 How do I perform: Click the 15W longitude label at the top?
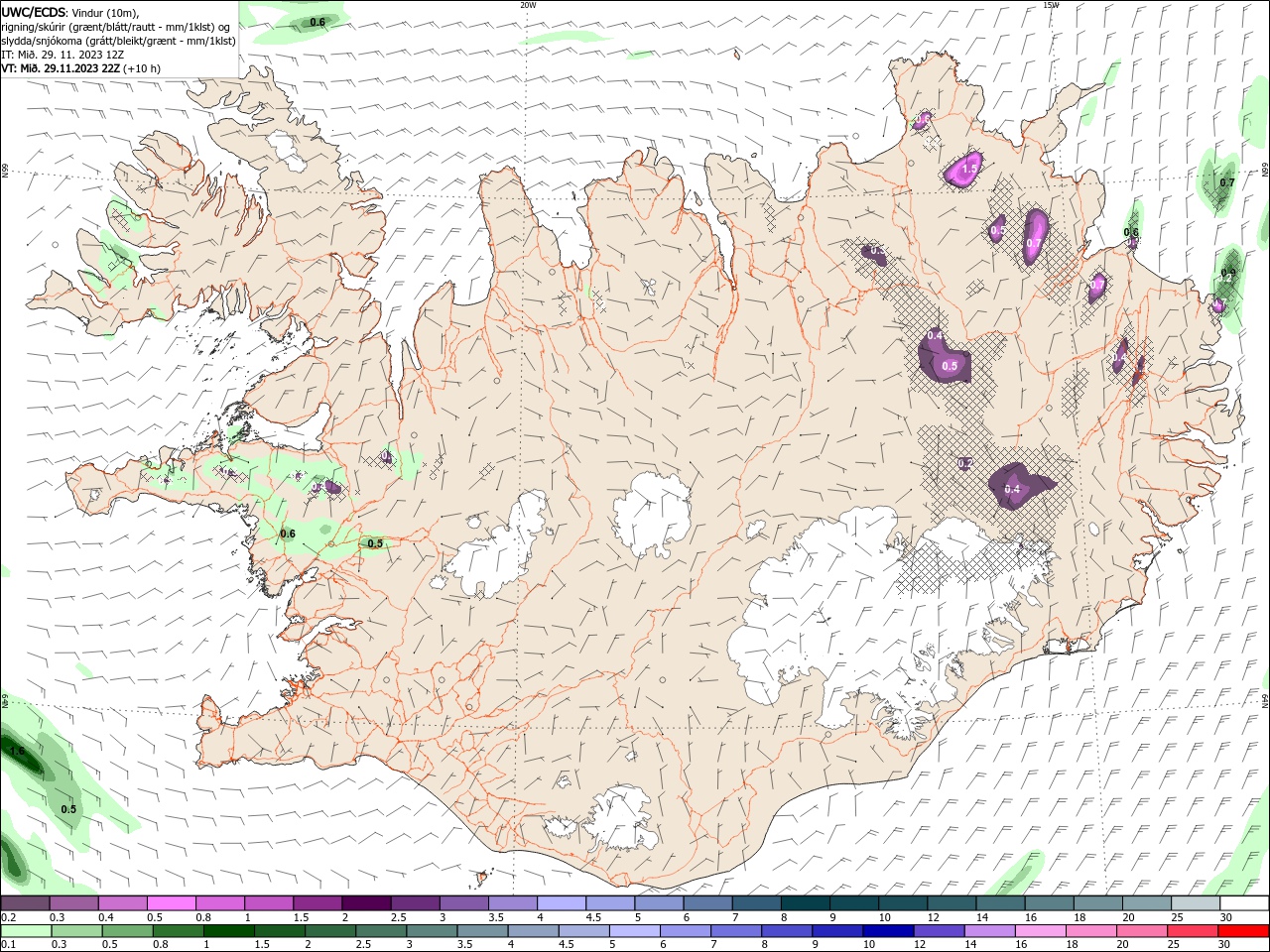click(x=1051, y=5)
